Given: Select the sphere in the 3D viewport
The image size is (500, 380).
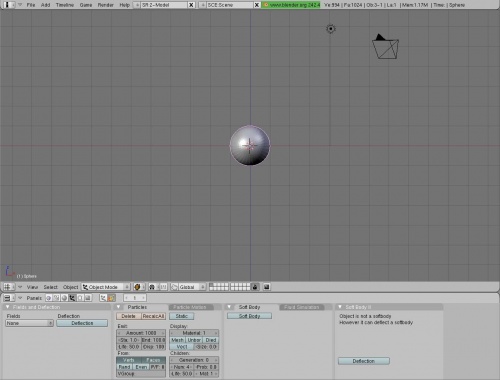Looking at the screenshot, I should (x=250, y=145).
